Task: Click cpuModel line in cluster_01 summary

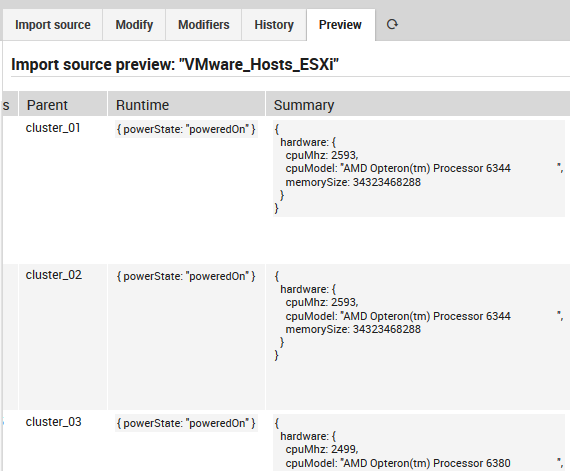Action: (x=424, y=168)
